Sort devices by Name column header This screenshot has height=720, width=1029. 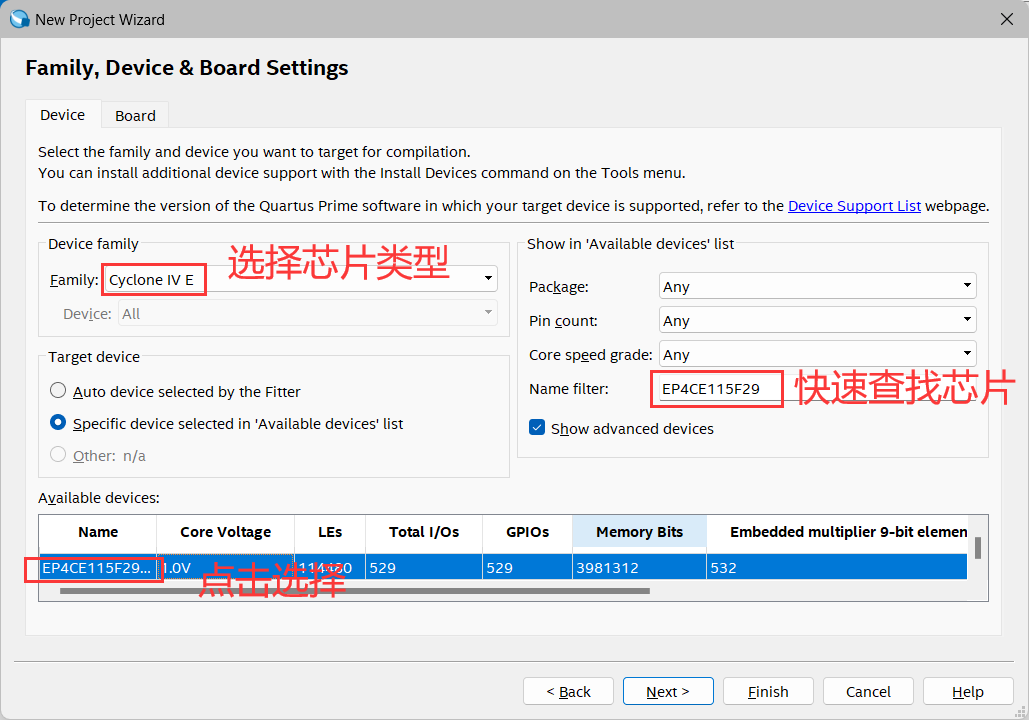(98, 532)
